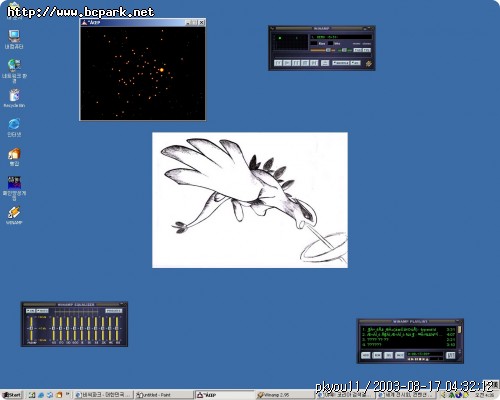Click the Eject button in Winamp player
Screen dimensions: 500x400
pos(325,63)
